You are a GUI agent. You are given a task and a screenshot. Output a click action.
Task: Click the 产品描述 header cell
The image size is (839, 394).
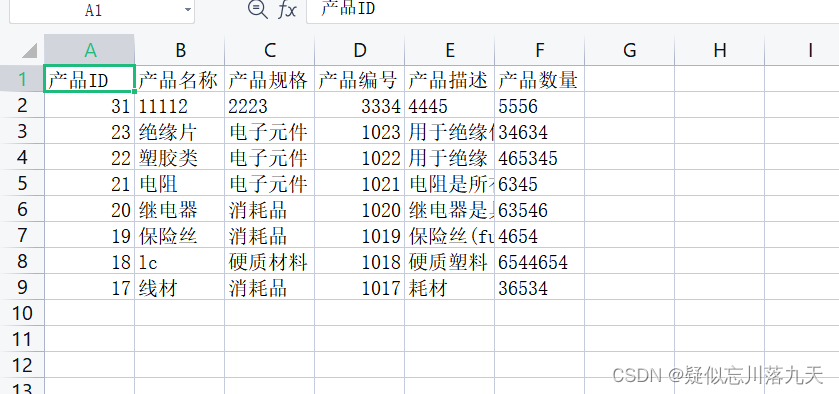pyautogui.click(x=449, y=79)
